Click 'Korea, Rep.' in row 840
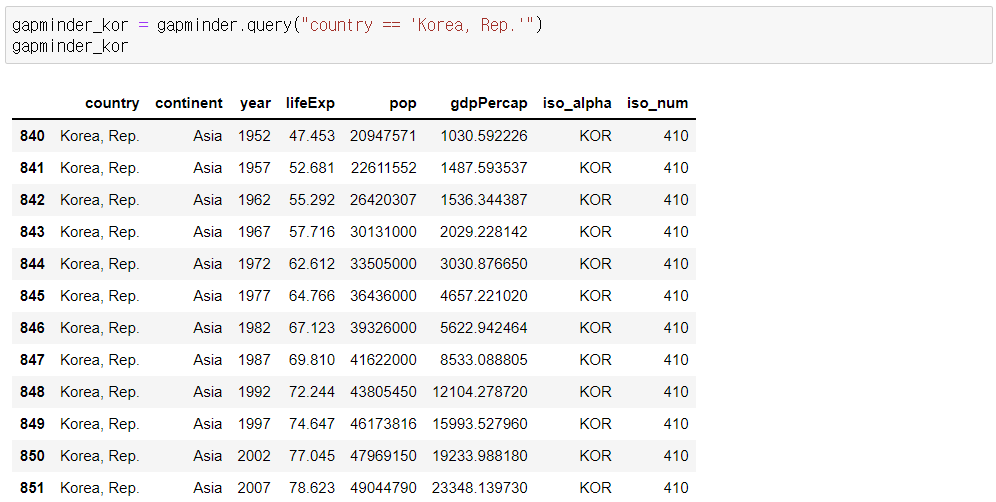The image size is (996, 502). pyautogui.click(x=100, y=136)
